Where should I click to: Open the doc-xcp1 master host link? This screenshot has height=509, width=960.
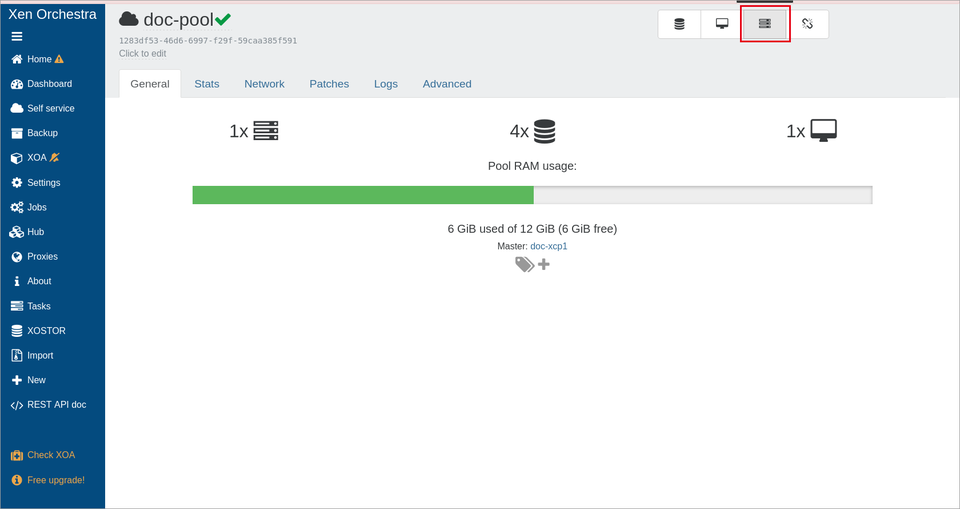pos(549,246)
